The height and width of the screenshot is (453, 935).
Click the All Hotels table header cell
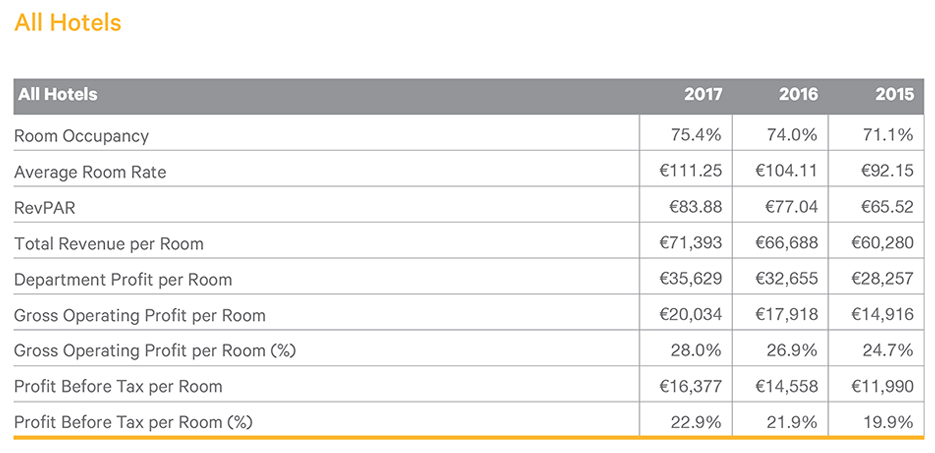click(58, 95)
